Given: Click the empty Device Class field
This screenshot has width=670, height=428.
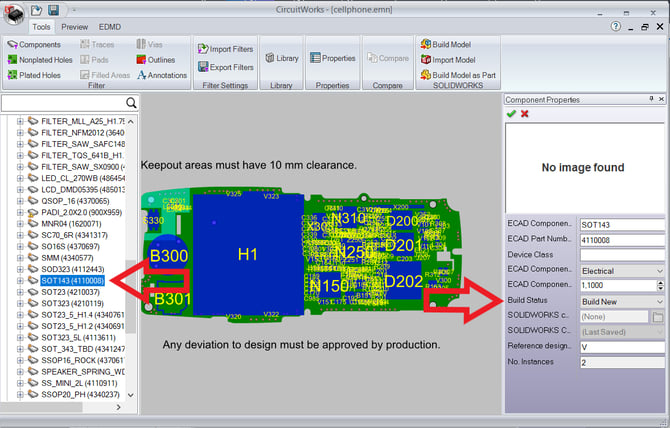Looking at the screenshot, I should (x=622, y=255).
